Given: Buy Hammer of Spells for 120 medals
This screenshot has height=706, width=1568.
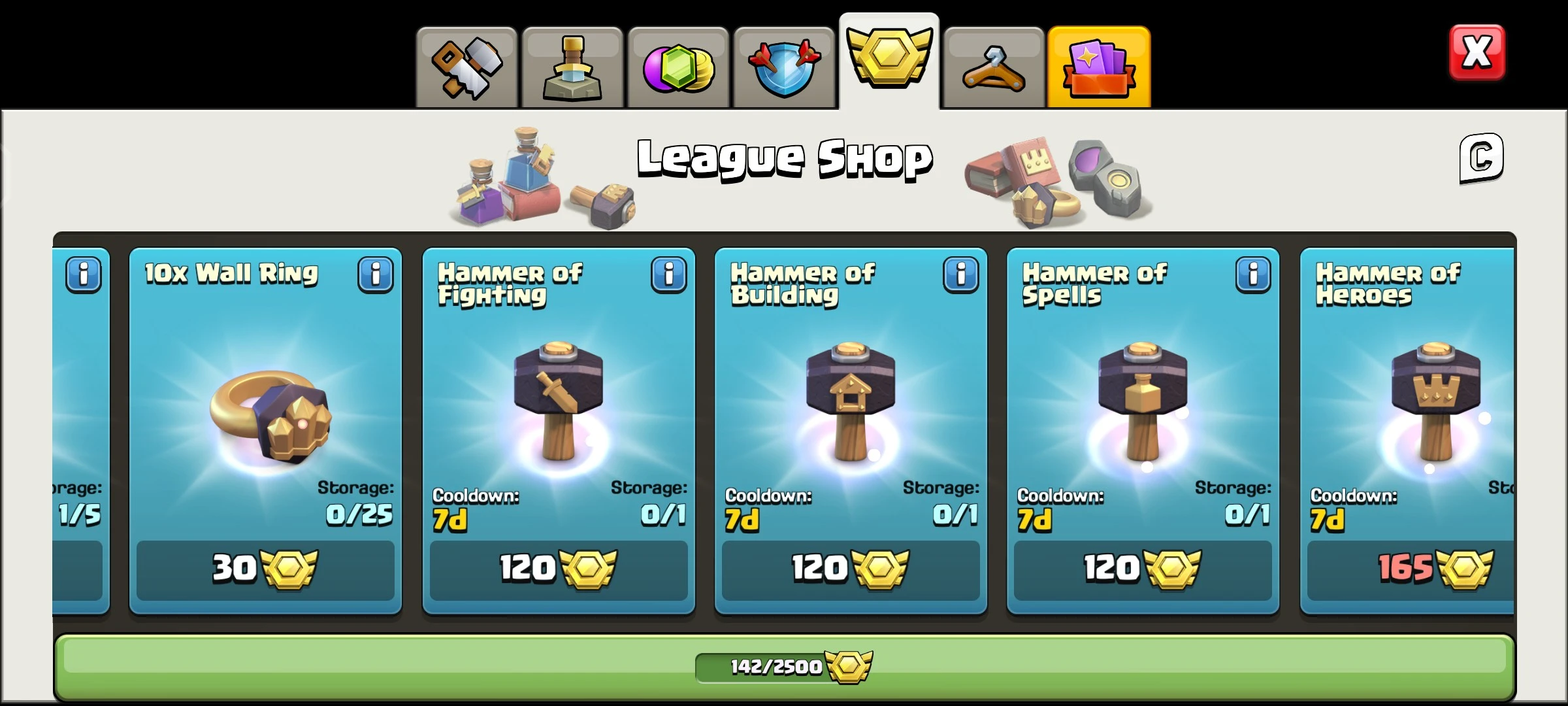Looking at the screenshot, I should click(x=1143, y=570).
